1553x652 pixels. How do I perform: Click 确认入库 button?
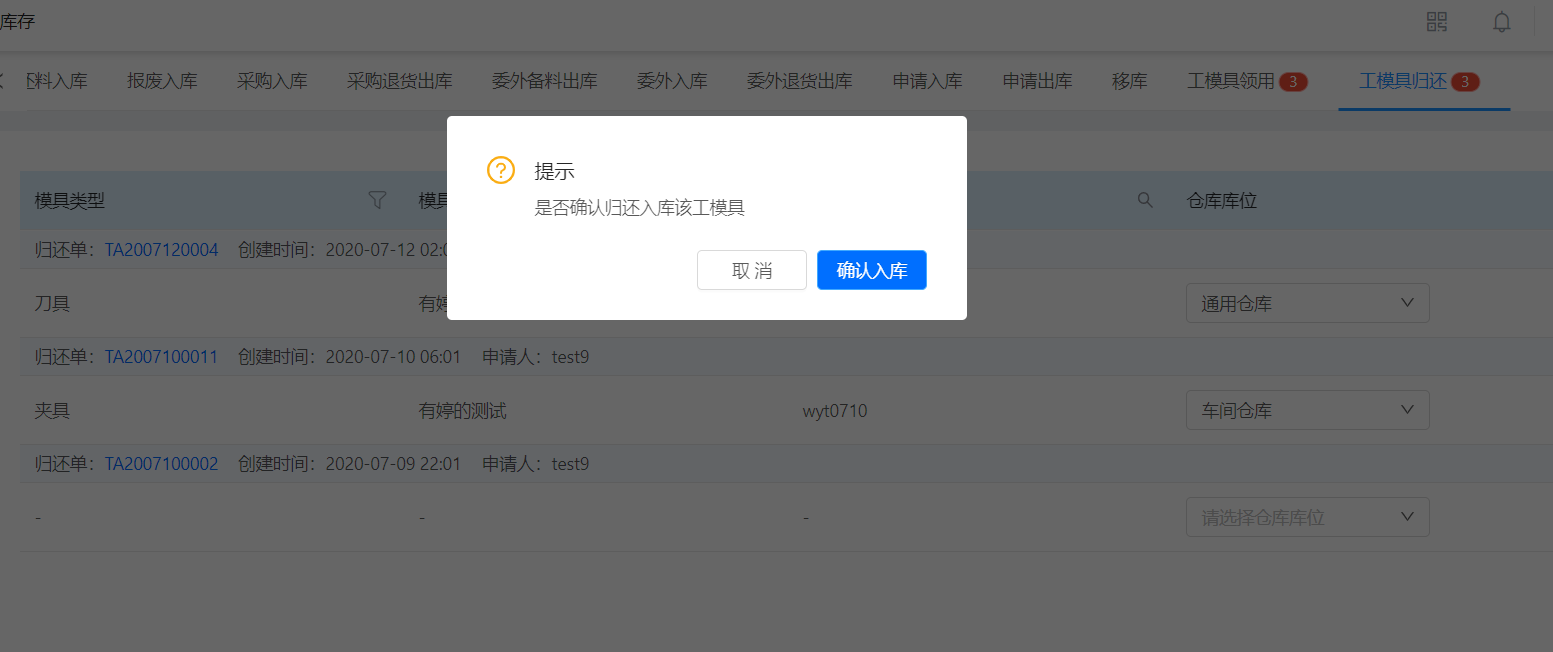[872, 270]
